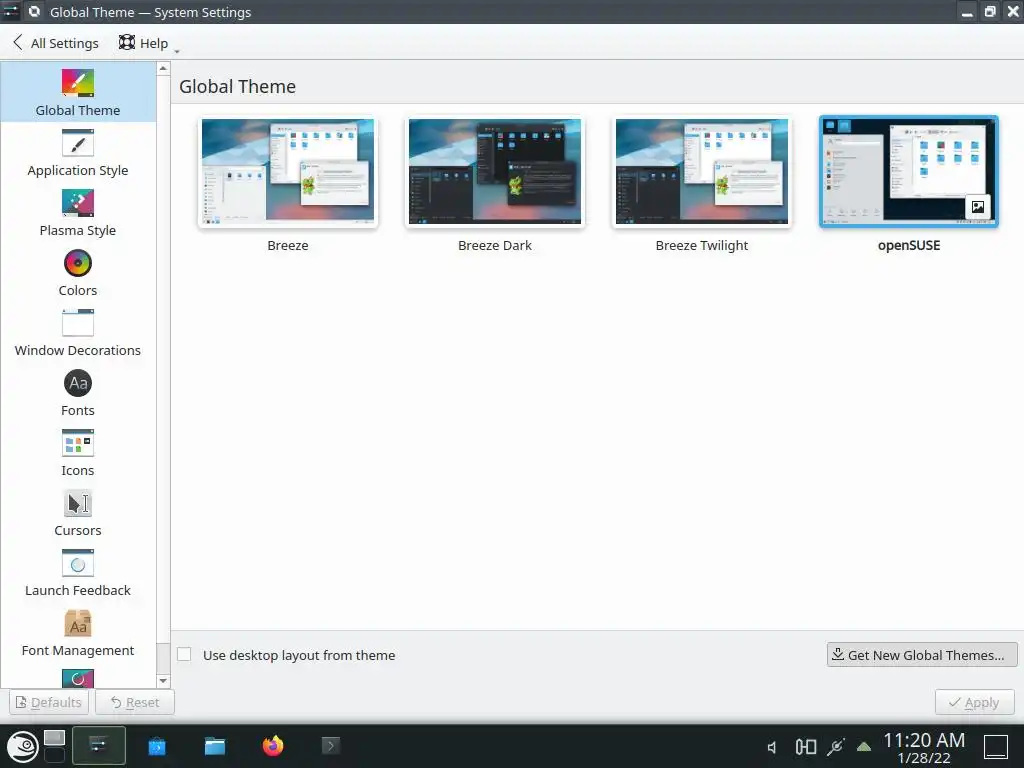
Task: Click the wallpaper preview icon on openSUSE
Action: click(978, 207)
